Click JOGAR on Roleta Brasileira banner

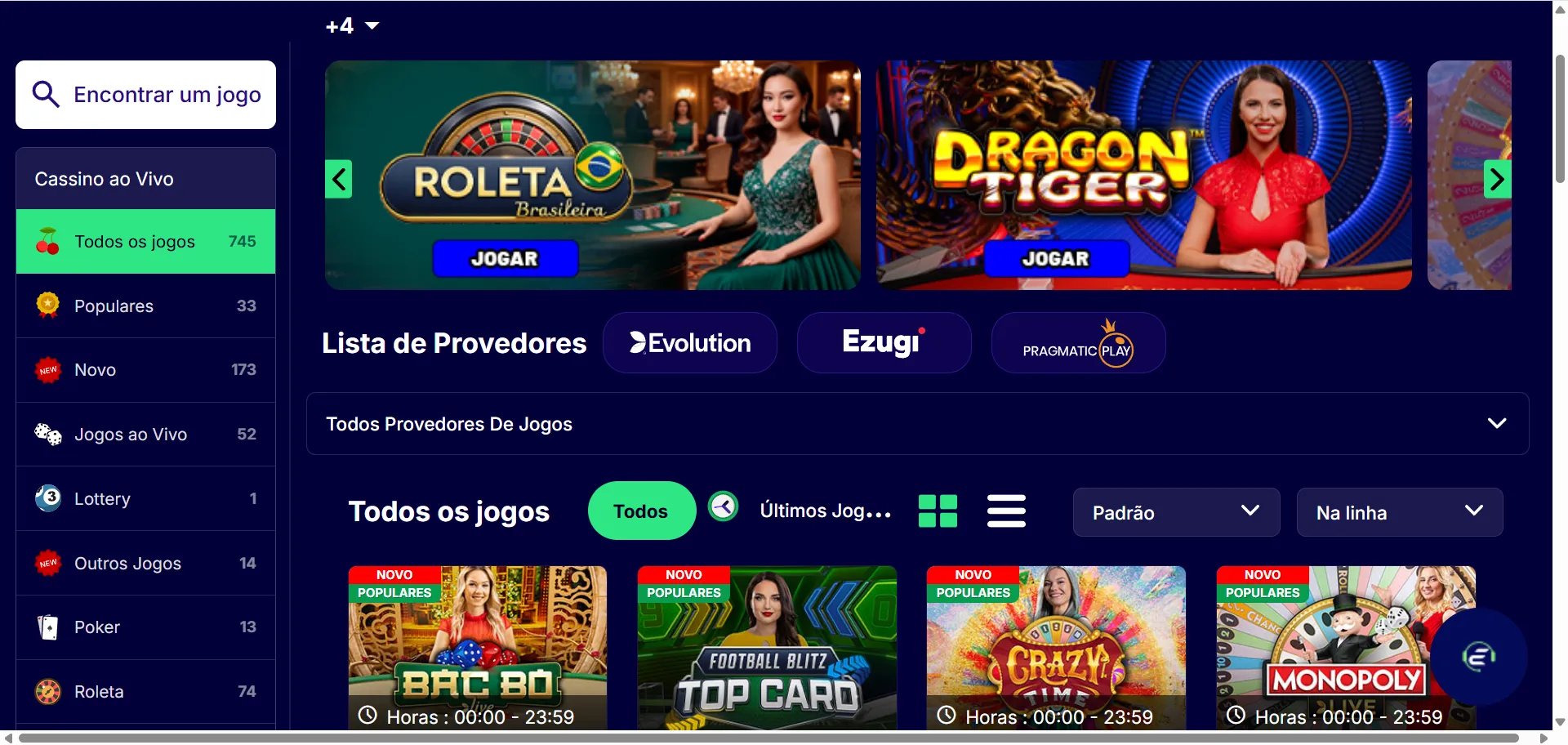(x=506, y=258)
